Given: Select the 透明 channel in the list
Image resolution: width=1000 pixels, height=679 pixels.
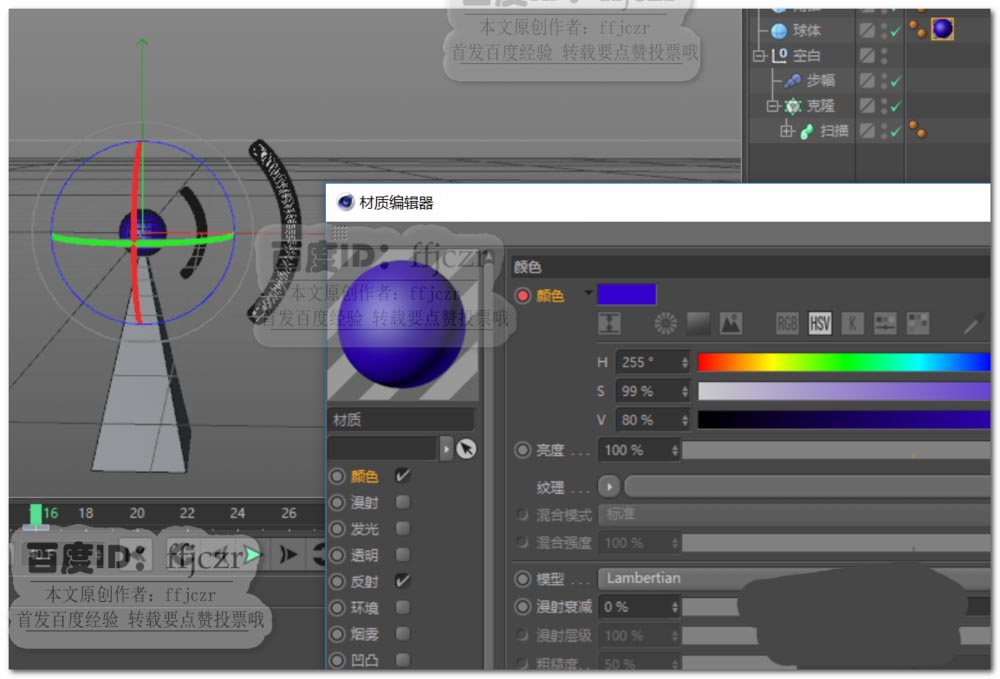Looking at the screenshot, I should [x=364, y=555].
